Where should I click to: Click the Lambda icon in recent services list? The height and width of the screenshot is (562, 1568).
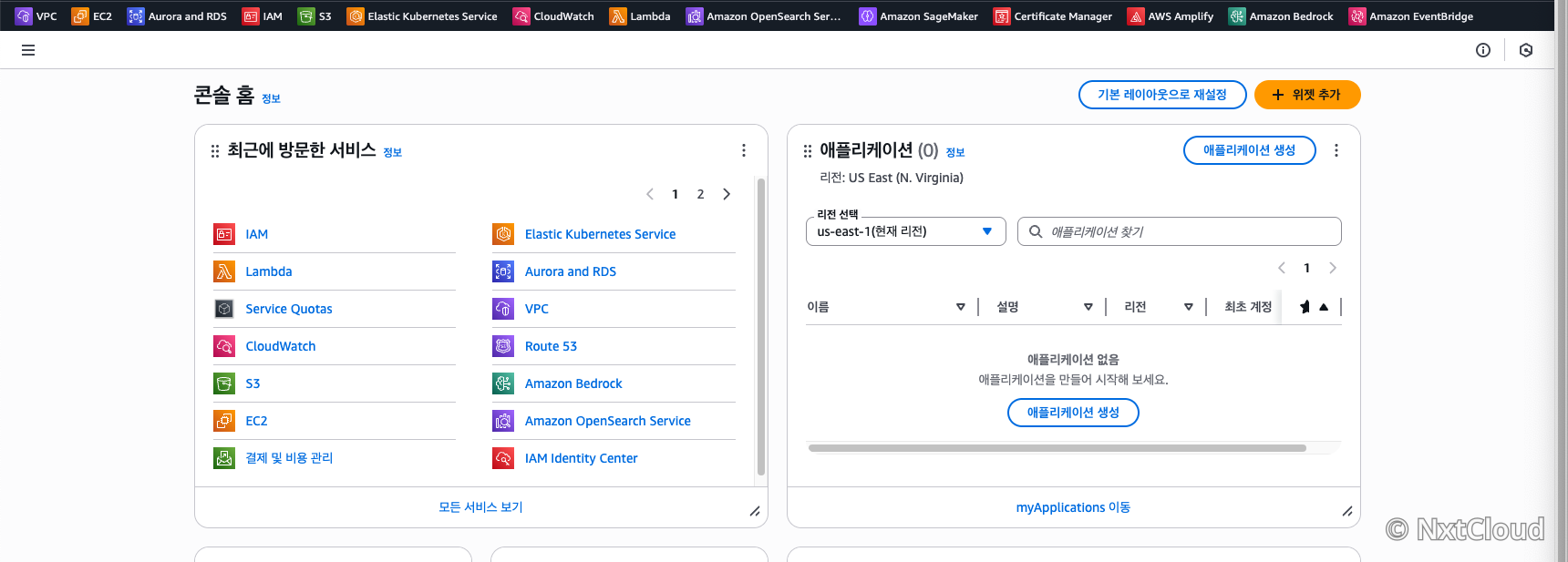coord(224,271)
